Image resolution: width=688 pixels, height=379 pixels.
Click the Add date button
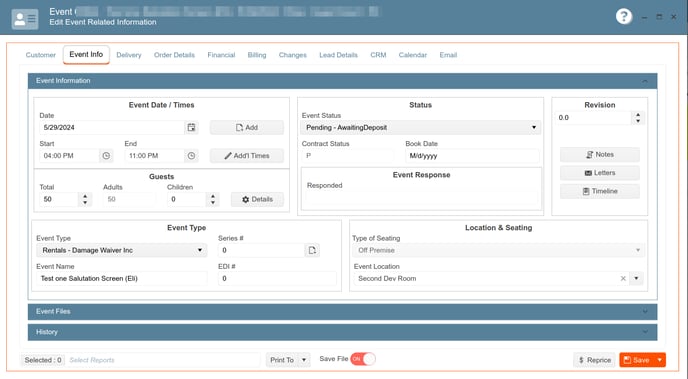(x=247, y=128)
